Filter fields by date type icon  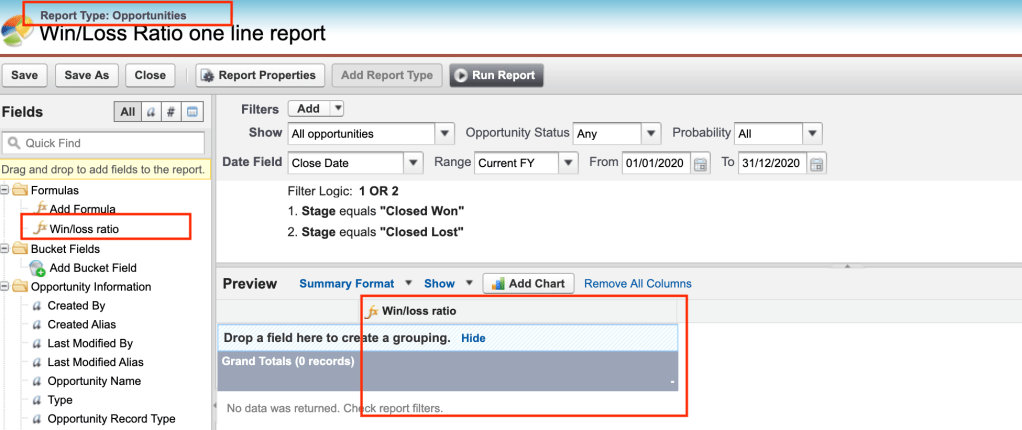click(193, 112)
